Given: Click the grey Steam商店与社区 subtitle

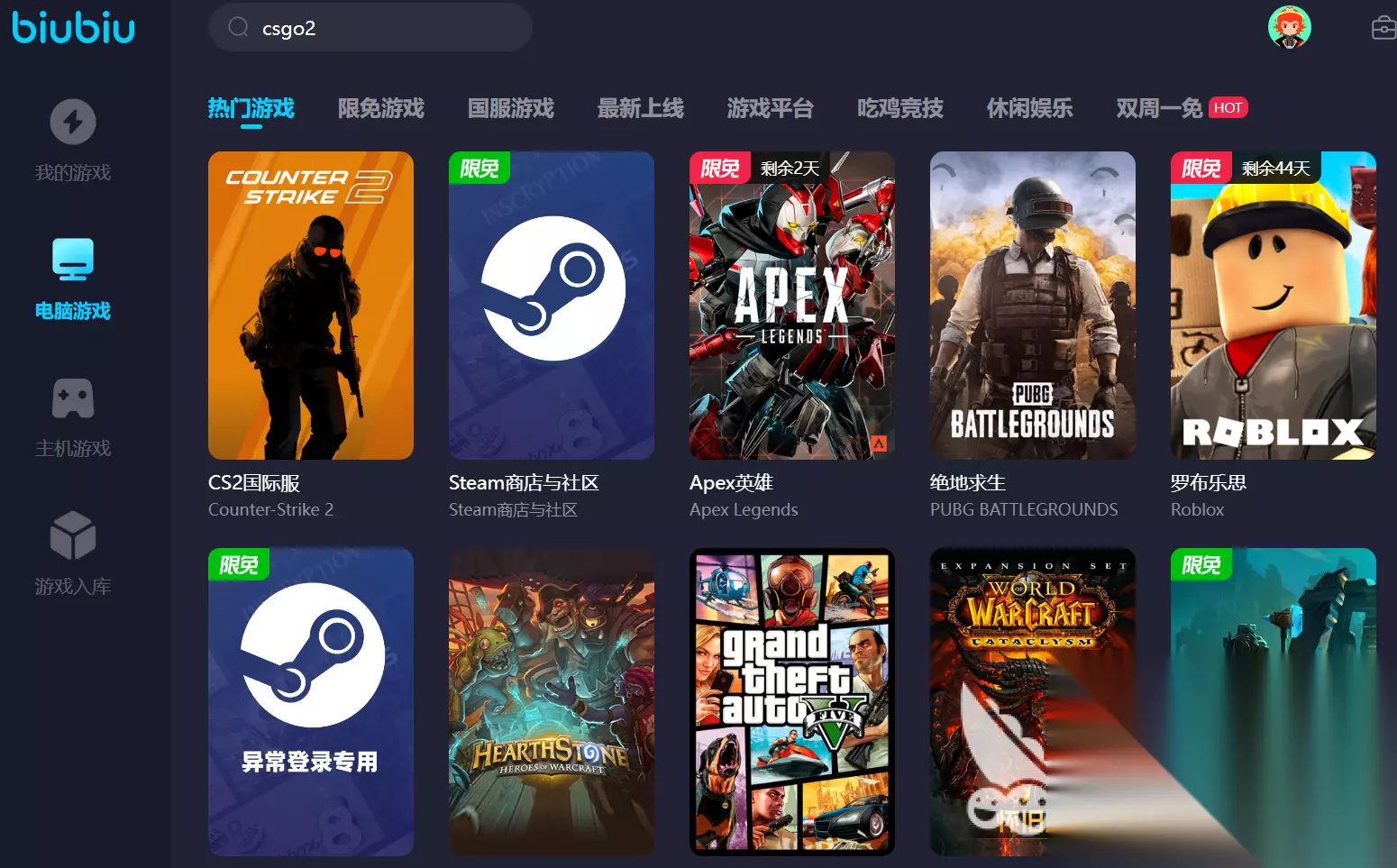Looking at the screenshot, I should [513, 509].
